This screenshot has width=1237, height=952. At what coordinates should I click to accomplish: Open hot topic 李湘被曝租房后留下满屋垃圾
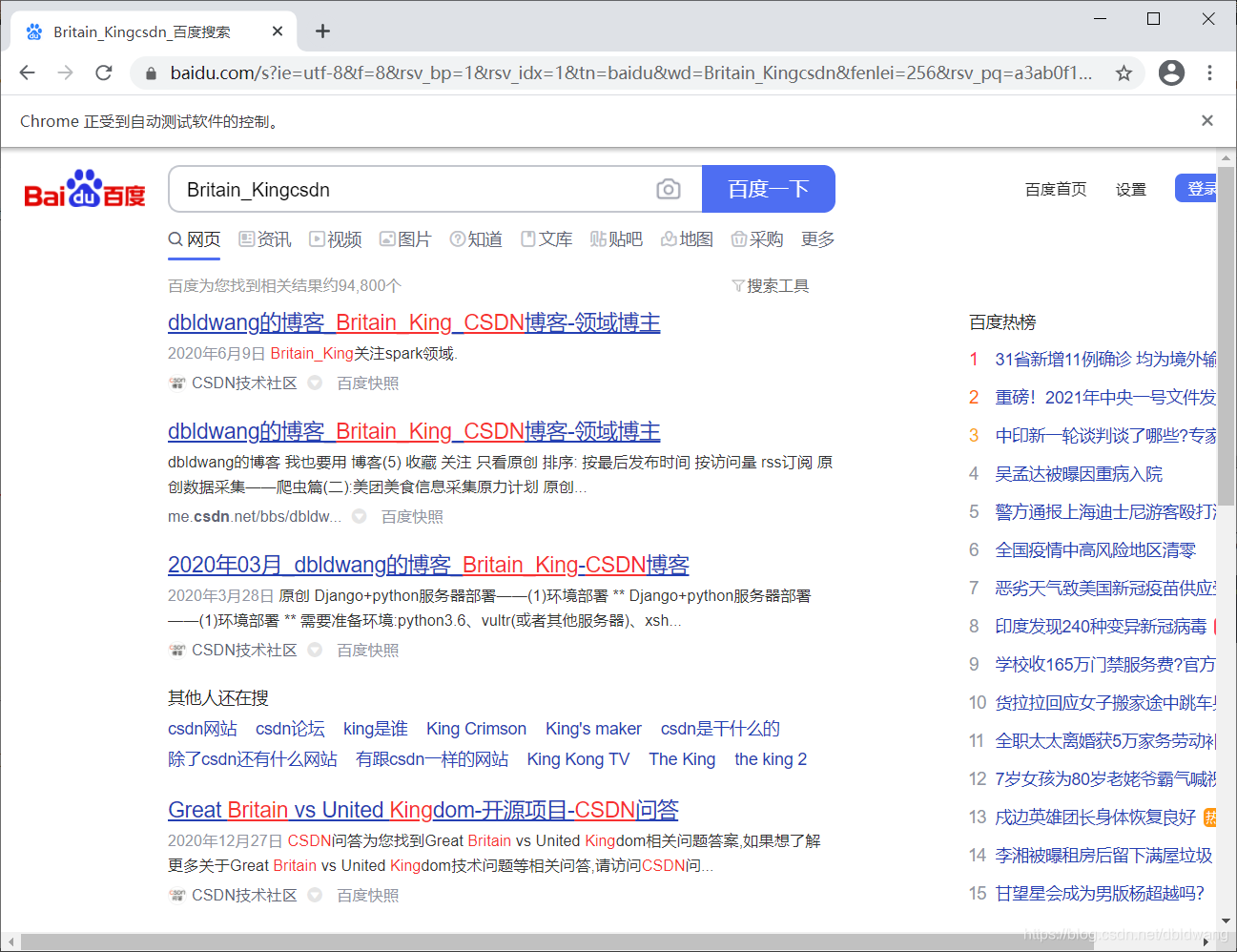coord(1103,856)
